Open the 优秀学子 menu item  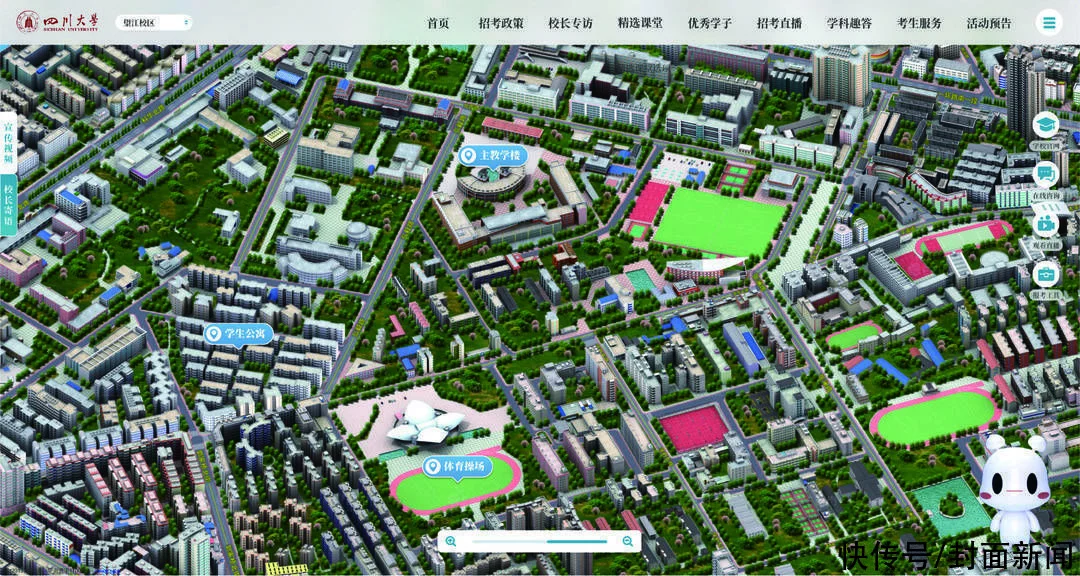pos(710,23)
